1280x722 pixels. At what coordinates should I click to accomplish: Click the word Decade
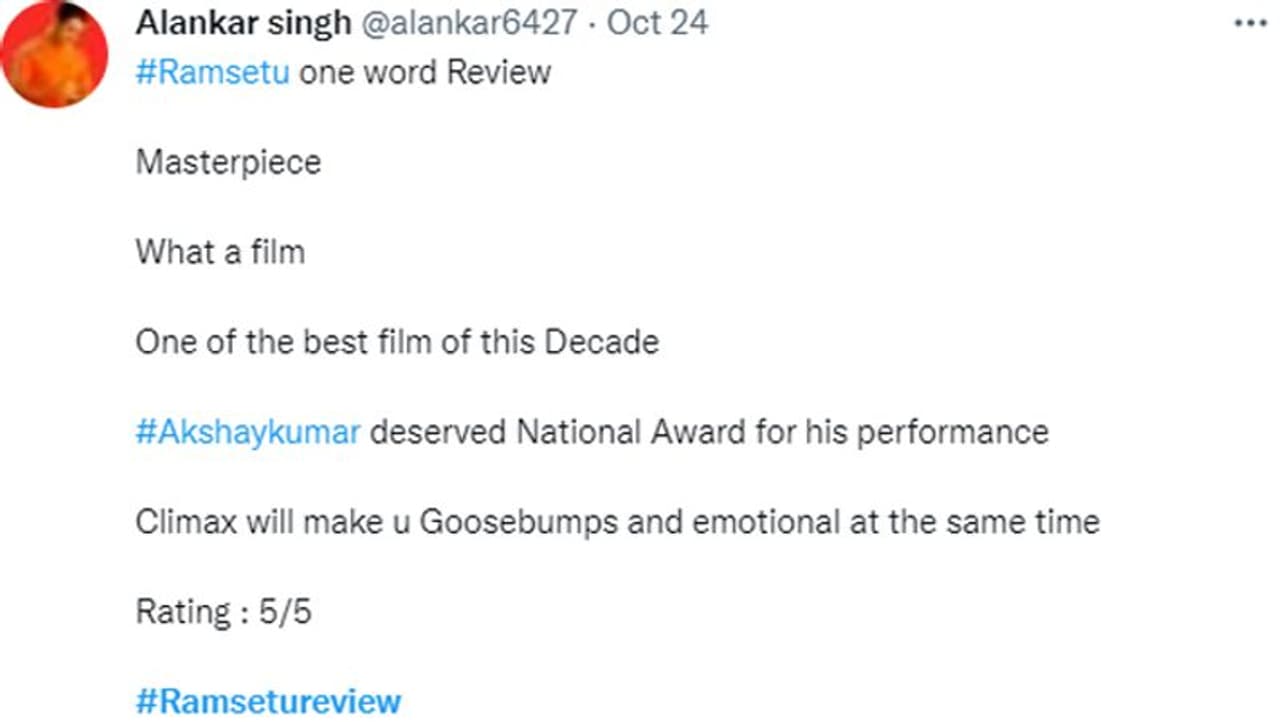click(x=601, y=342)
